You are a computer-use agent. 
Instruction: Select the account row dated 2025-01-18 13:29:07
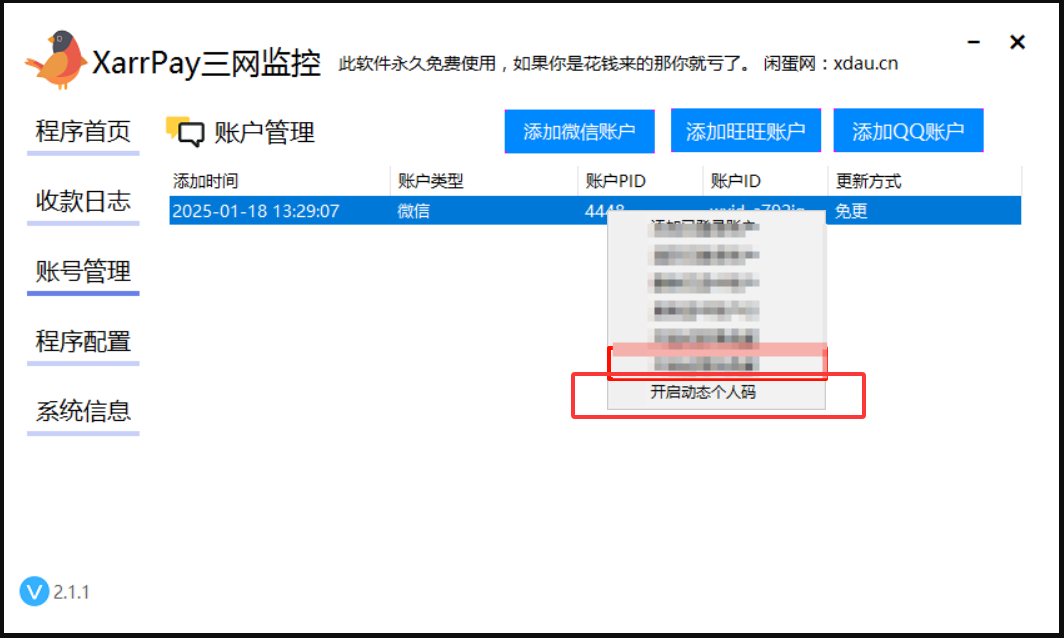pos(256,211)
